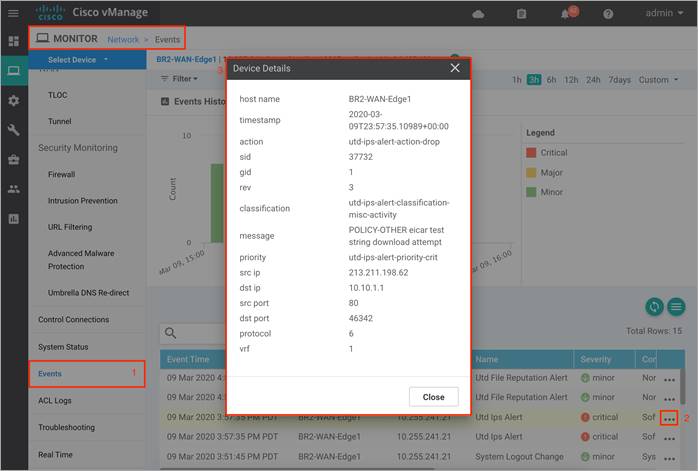Select the 7days time range
This screenshot has width=698, height=471.
coord(619,80)
